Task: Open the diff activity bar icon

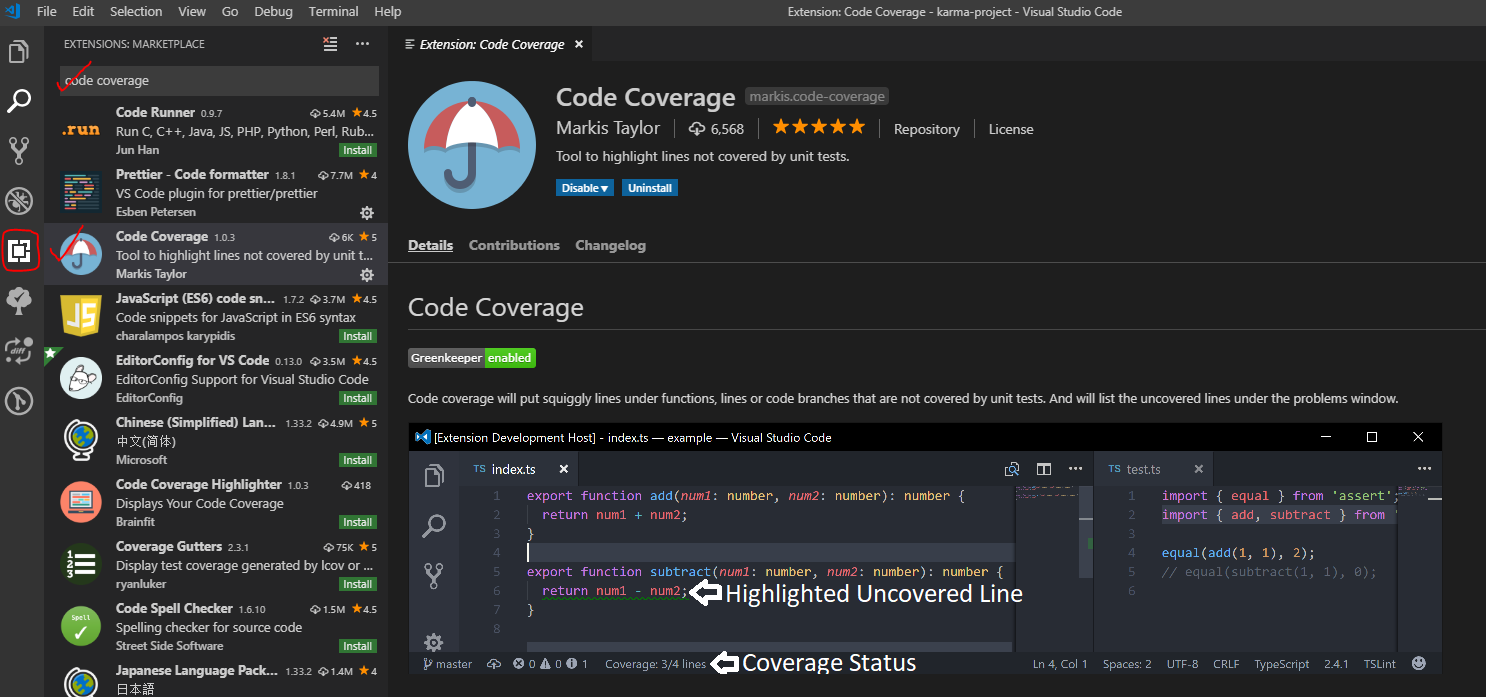Action: coord(19,350)
